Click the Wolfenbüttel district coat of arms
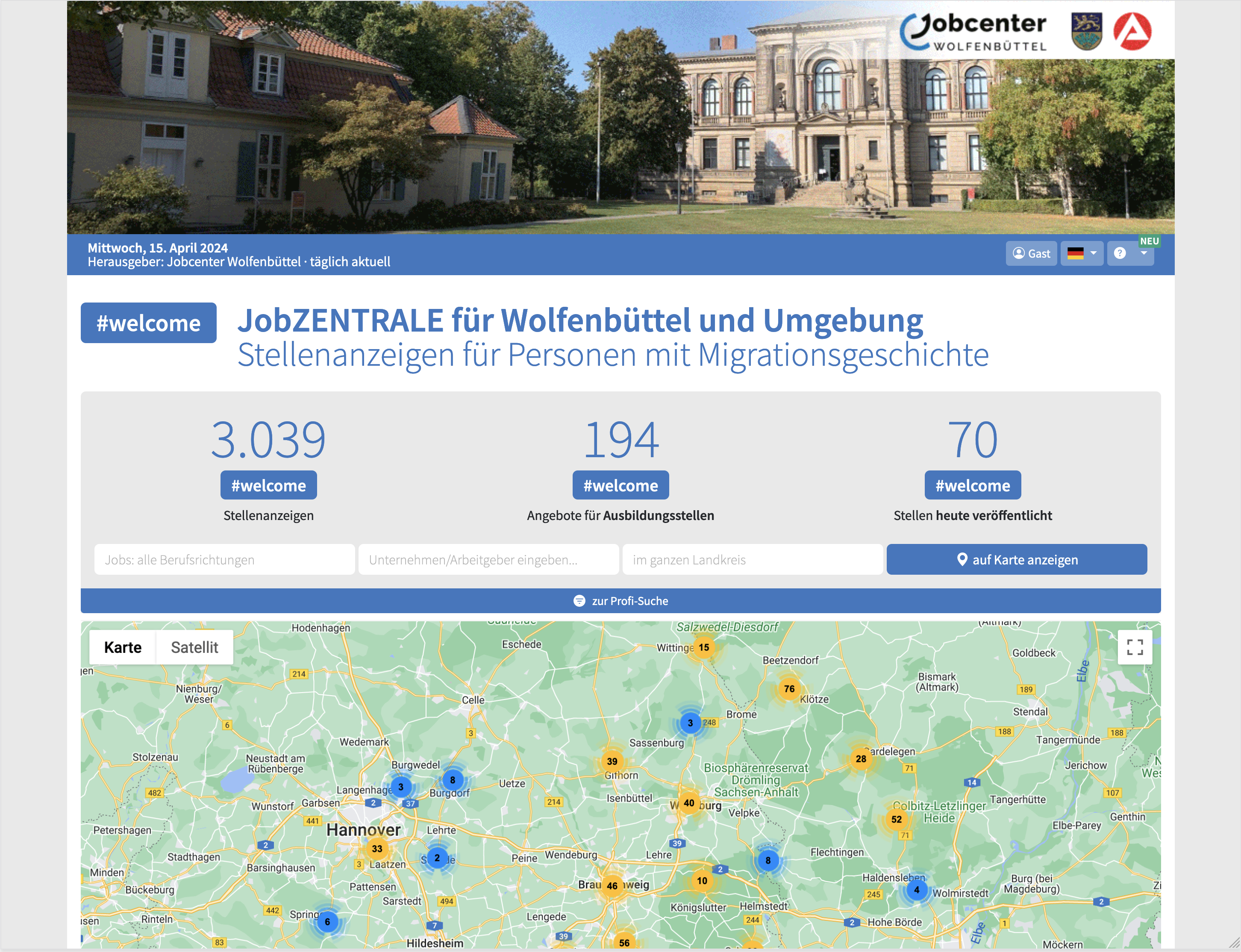1241x952 pixels. 1086,32
